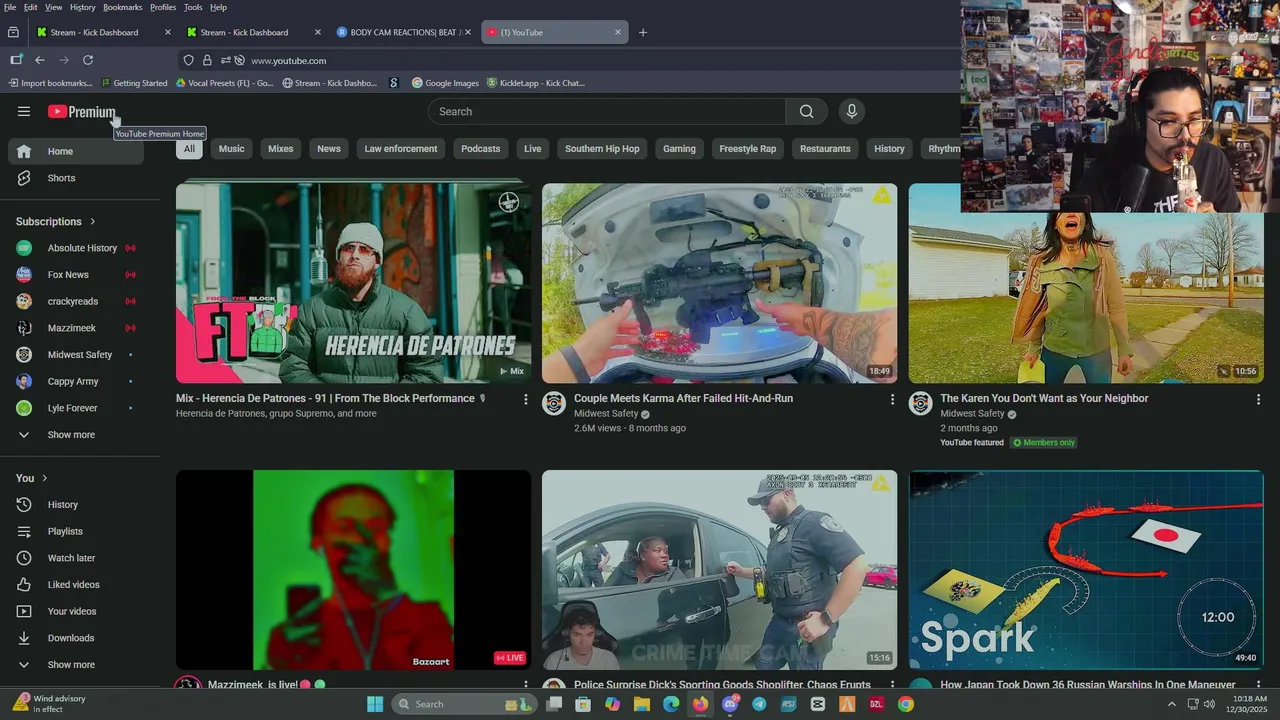Viewport: 1280px width, 720px height.
Task: Open the Profiles menu
Action: (x=163, y=7)
